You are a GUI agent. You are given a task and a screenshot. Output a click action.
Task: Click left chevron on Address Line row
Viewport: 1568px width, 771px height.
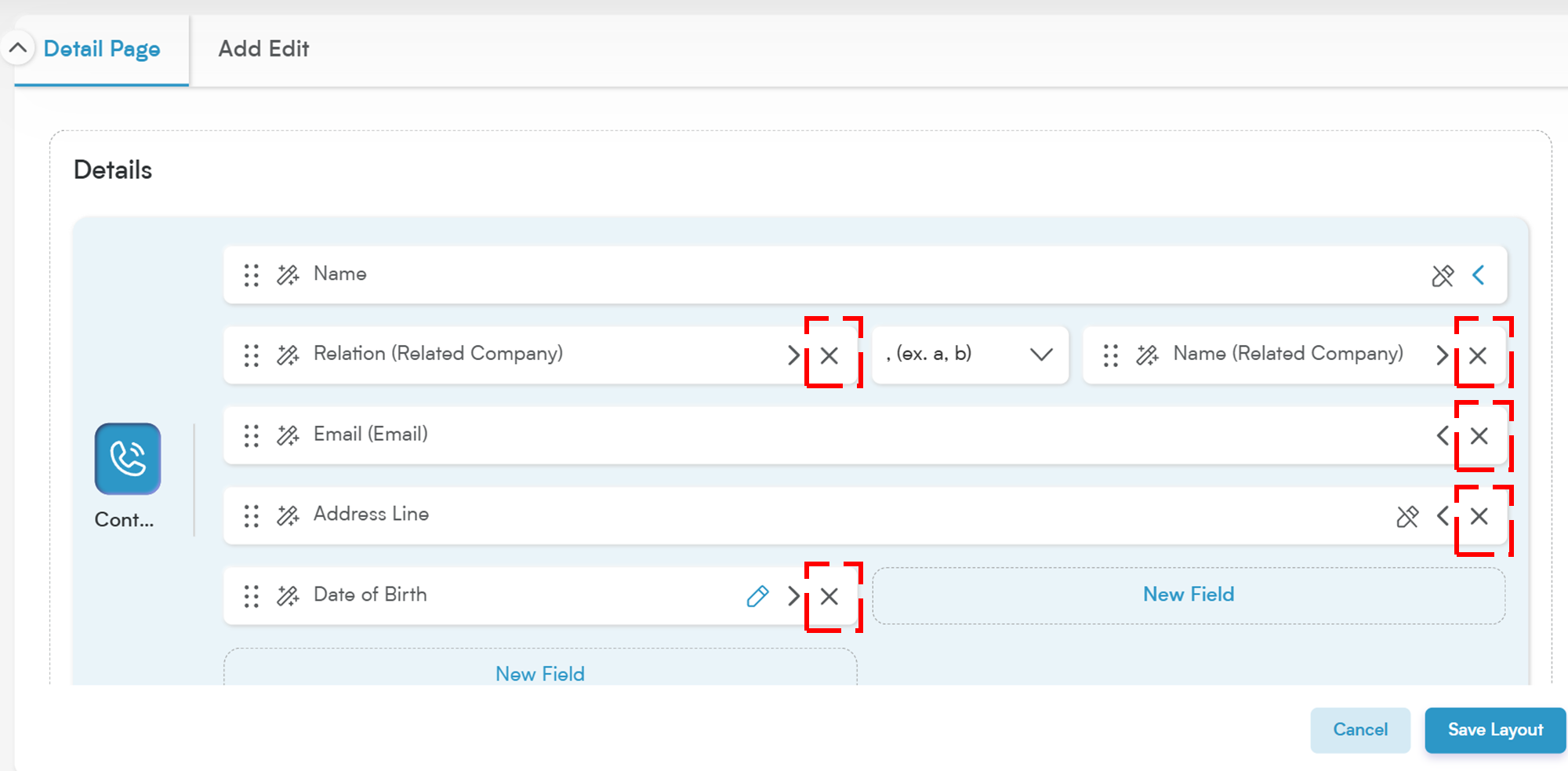click(x=1443, y=516)
